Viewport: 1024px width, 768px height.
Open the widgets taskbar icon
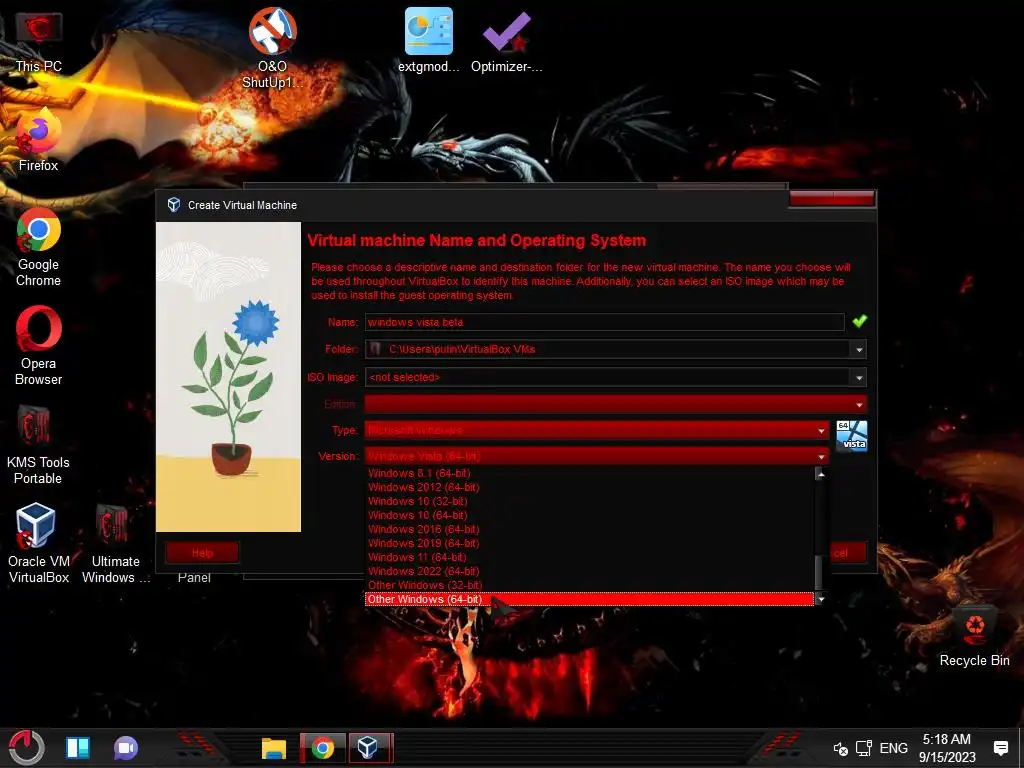(x=78, y=748)
